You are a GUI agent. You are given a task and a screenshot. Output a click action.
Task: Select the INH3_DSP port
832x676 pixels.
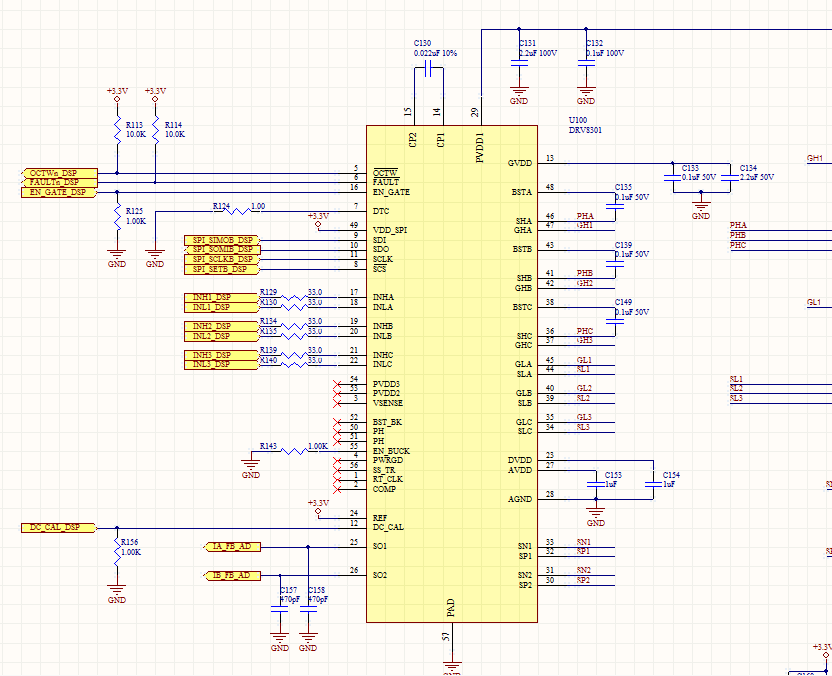[222, 355]
